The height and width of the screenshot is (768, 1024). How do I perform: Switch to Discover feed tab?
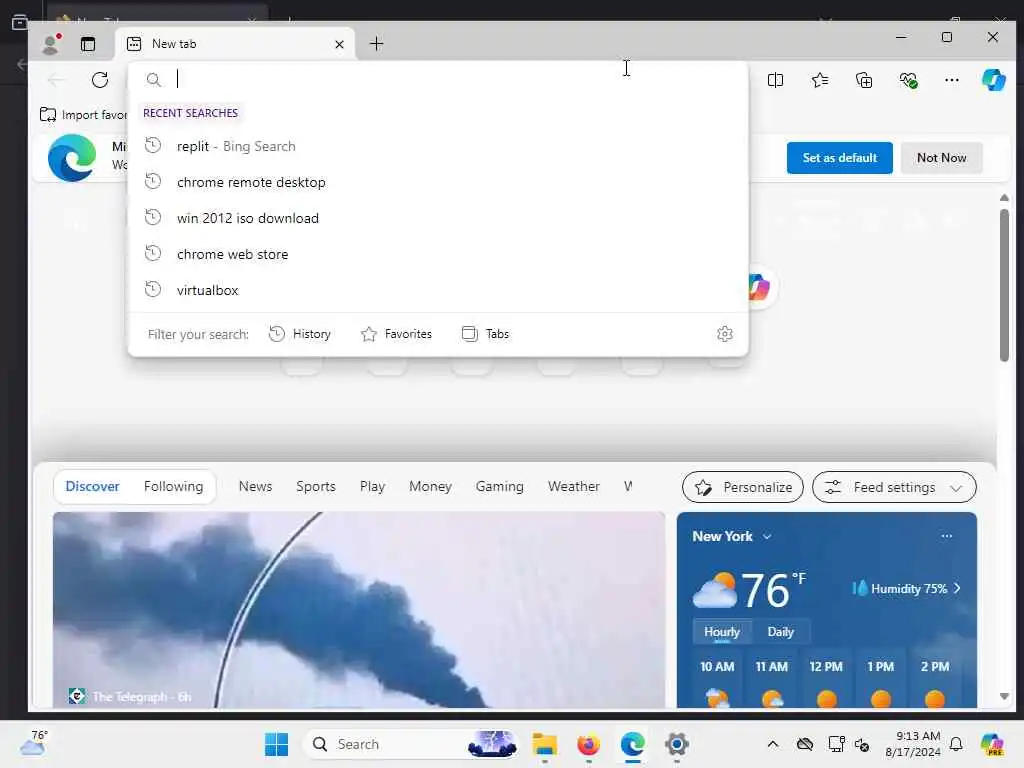coord(92,487)
